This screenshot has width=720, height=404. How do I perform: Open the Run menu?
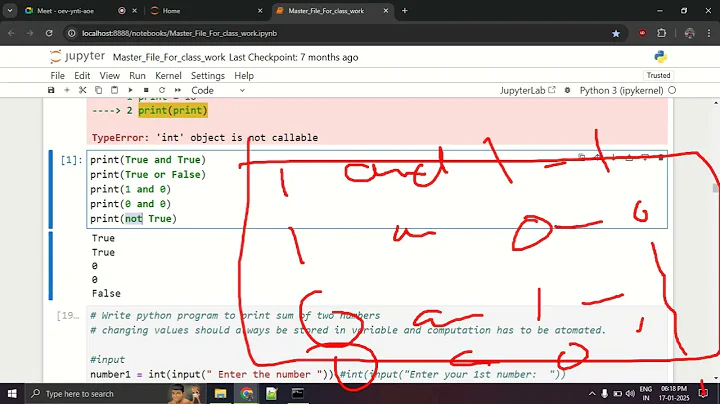click(x=137, y=76)
